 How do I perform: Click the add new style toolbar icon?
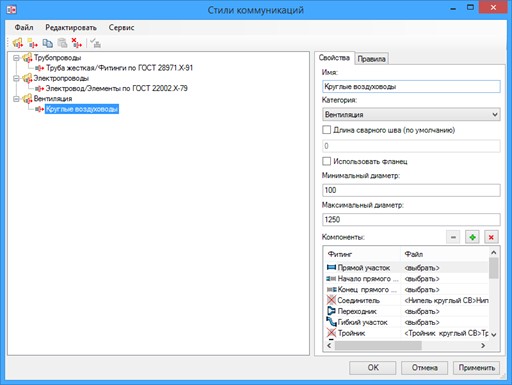tap(33, 43)
